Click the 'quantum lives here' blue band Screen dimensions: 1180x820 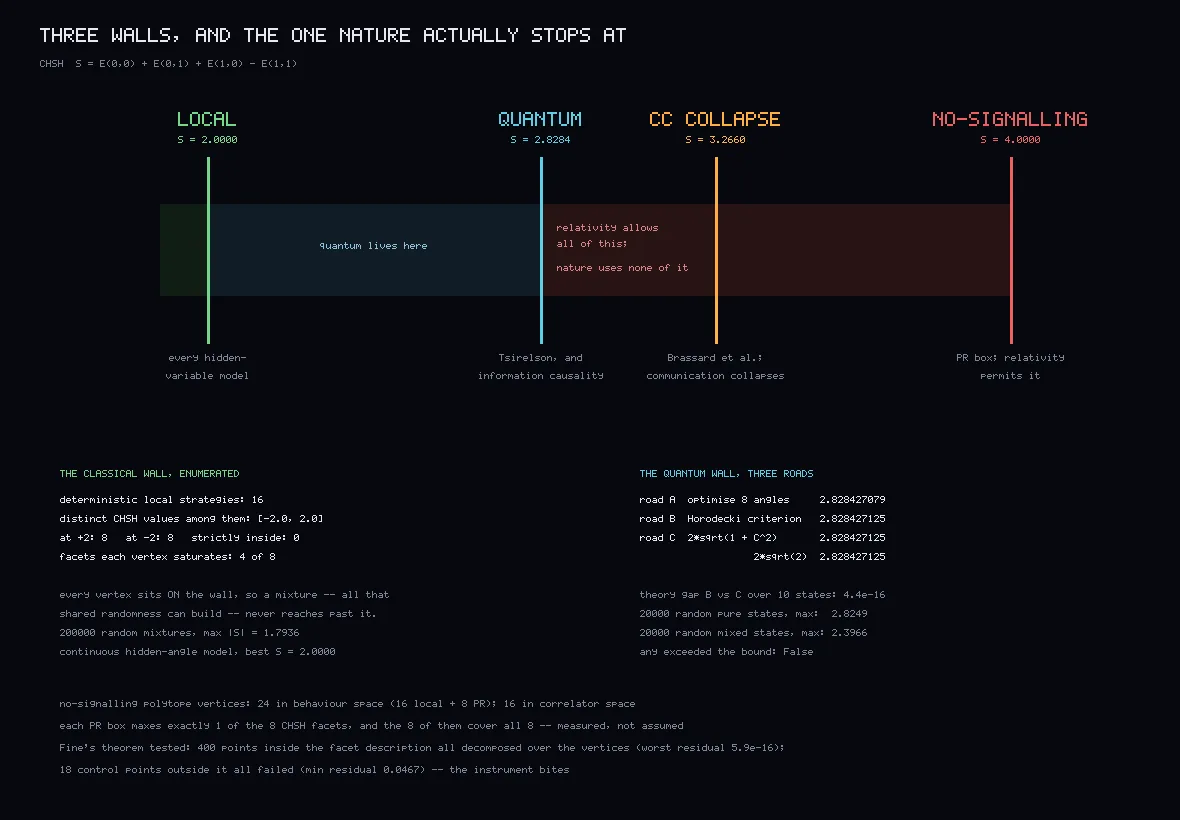tap(375, 250)
